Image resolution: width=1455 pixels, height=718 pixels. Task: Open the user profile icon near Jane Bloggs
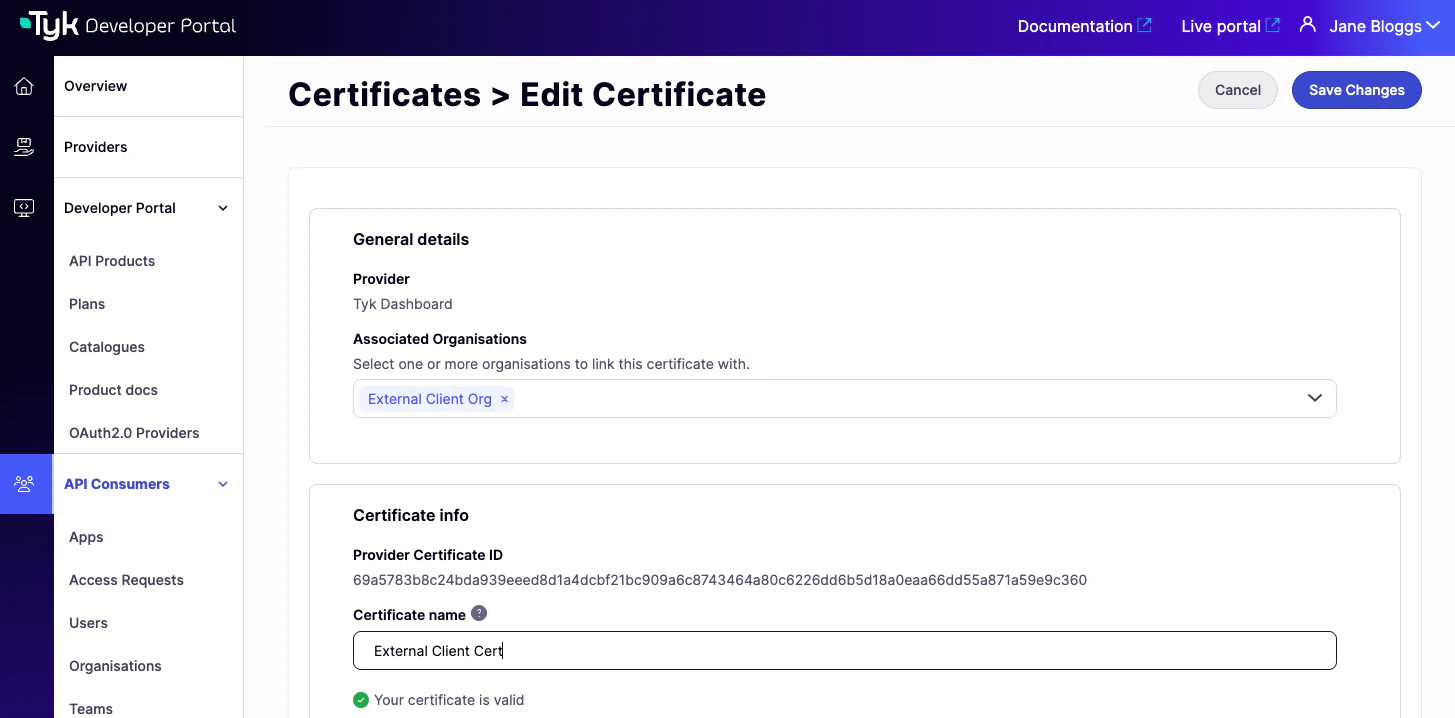[1308, 25]
